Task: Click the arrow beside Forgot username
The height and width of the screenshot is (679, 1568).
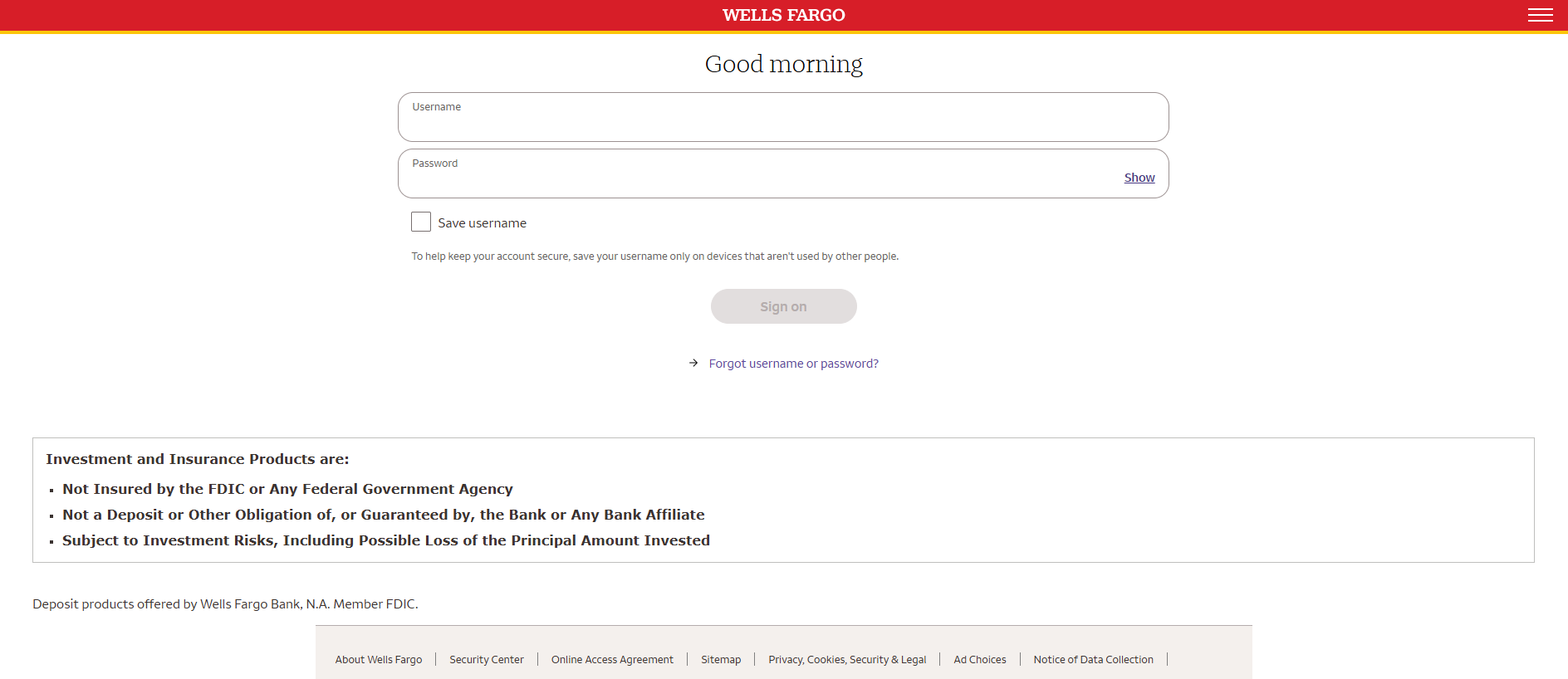Action: [693, 363]
